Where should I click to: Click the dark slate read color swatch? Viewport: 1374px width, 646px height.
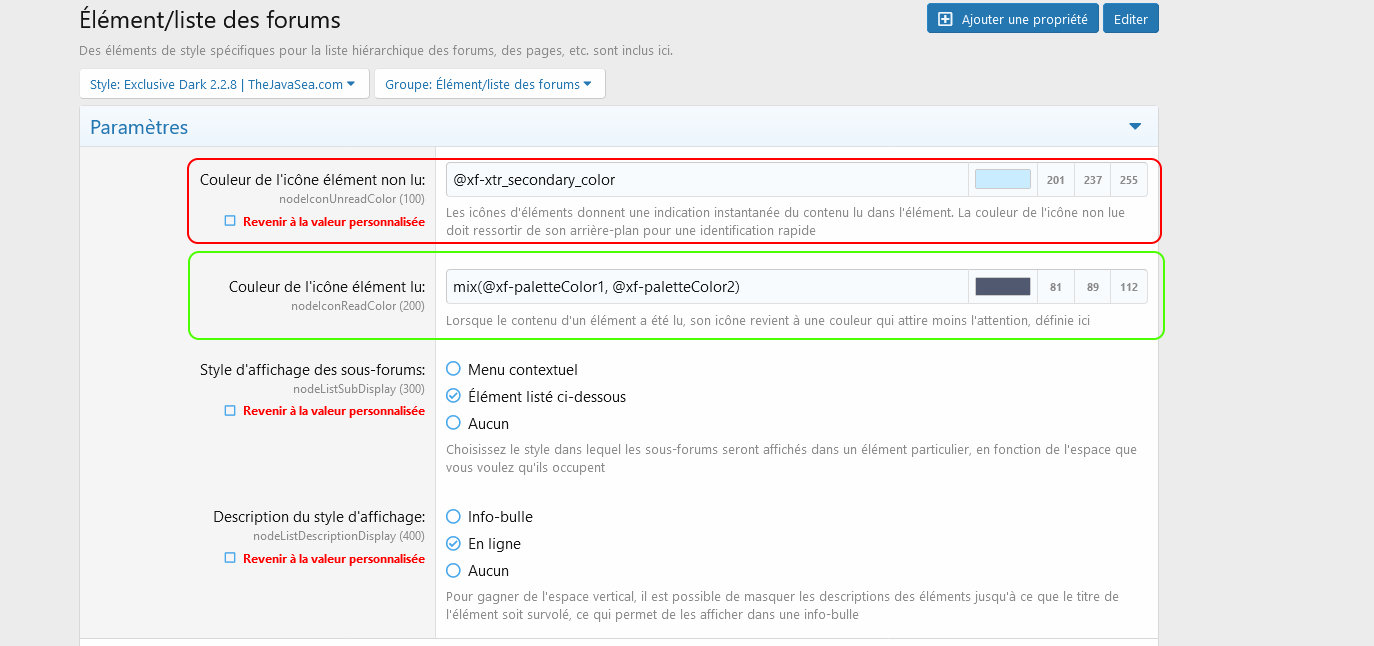[x=1002, y=287]
